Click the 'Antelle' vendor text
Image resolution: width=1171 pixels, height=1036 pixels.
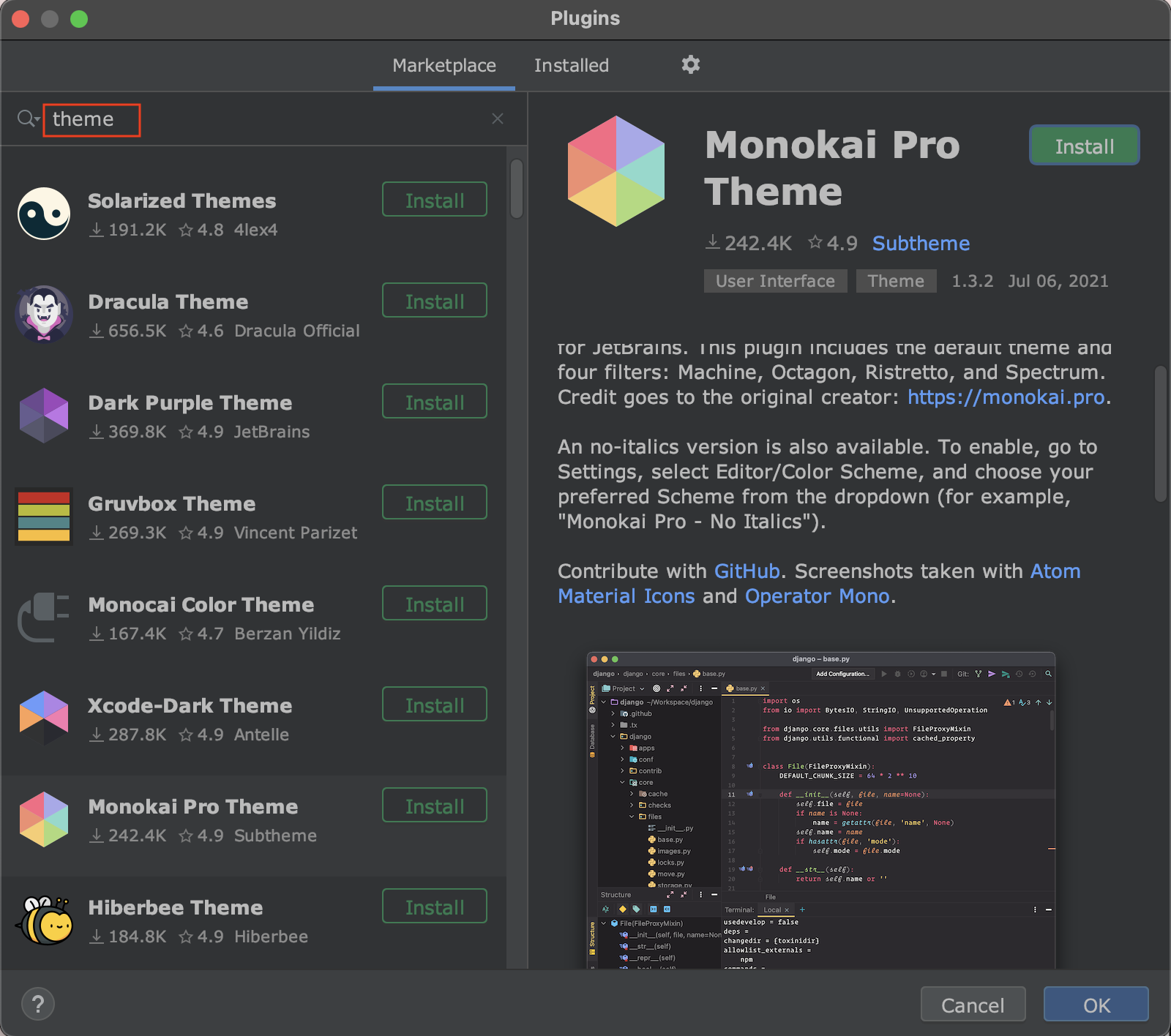click(261, 735)
